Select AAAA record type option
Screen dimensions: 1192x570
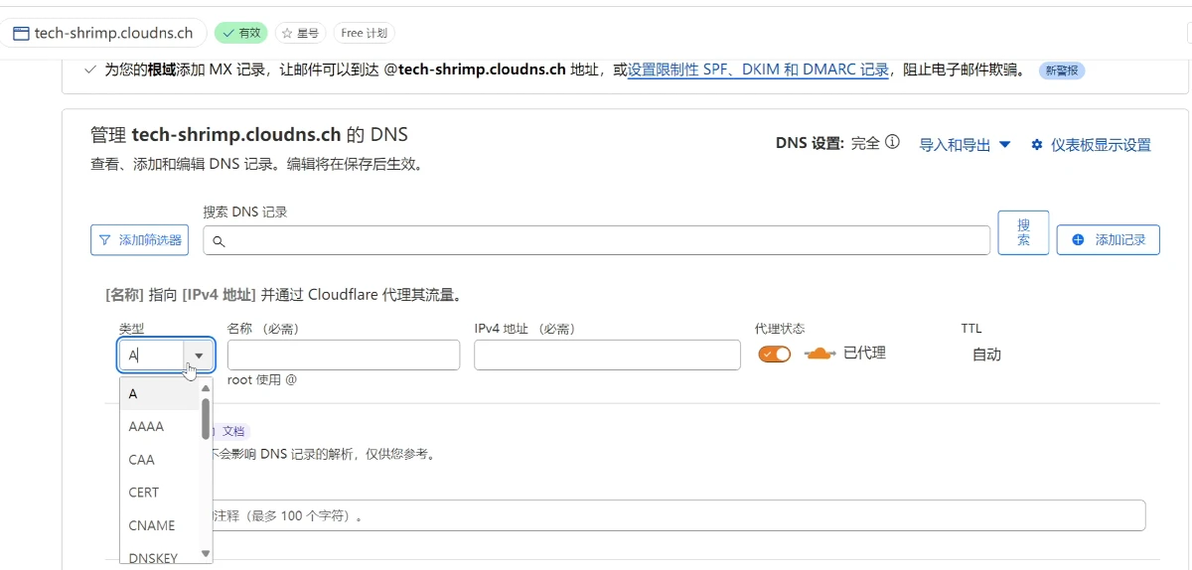pyautogui.click(x=160, y=426)
